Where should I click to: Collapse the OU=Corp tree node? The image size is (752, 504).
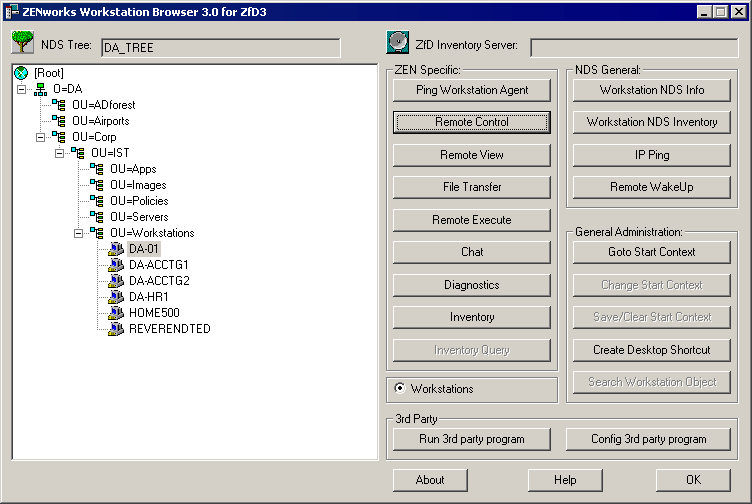coord(41,137)
